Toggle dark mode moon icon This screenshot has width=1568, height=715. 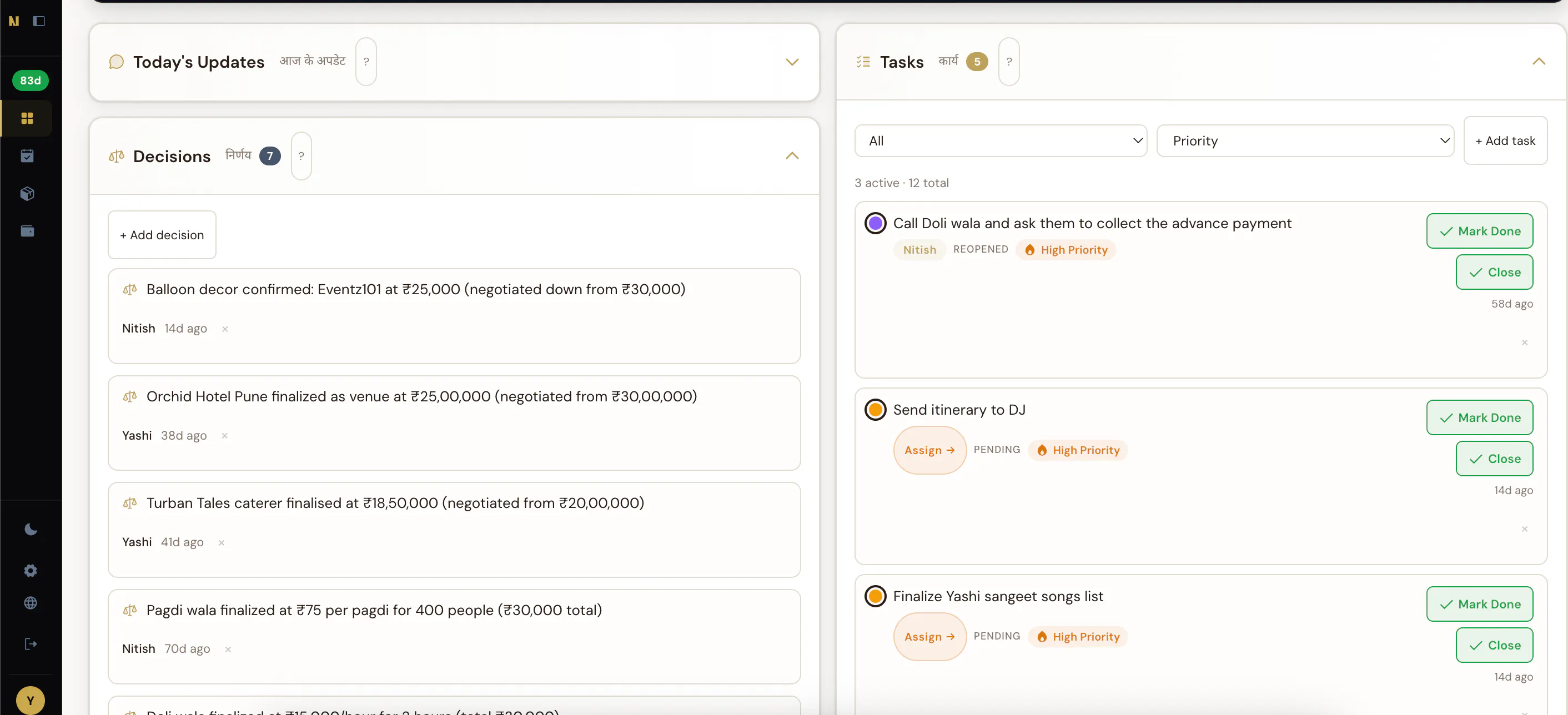point(31,530)
